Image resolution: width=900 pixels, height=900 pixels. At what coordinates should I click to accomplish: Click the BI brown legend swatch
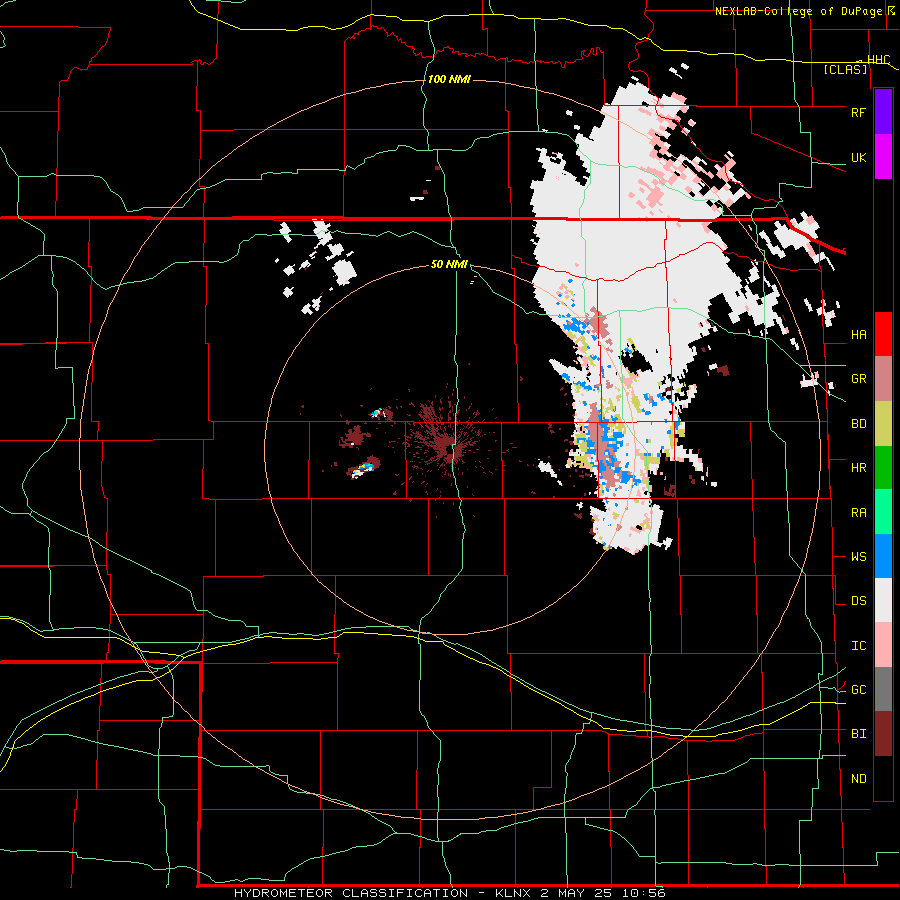point(883,734)
